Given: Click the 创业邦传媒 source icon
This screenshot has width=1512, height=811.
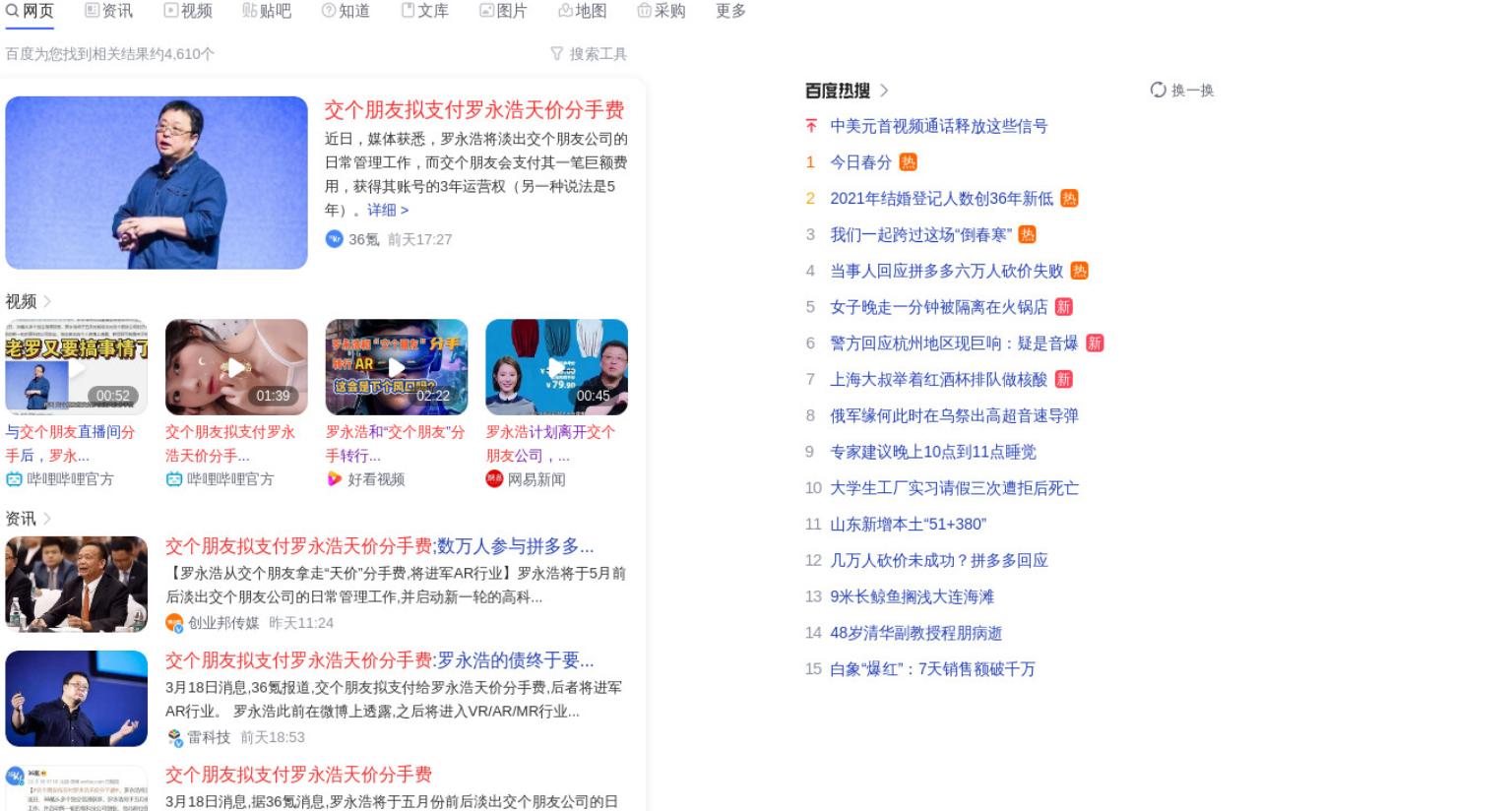Looking at the screenshot, I should pyautogui.click(x=175, y=623).
